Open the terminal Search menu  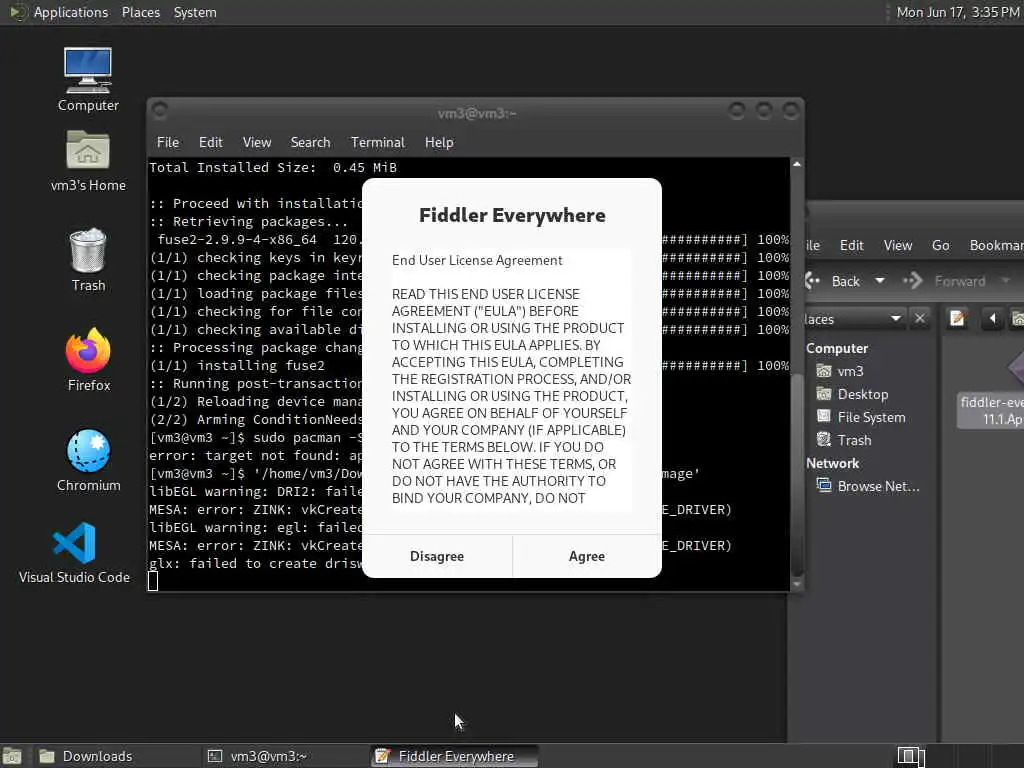pos(310,142)
